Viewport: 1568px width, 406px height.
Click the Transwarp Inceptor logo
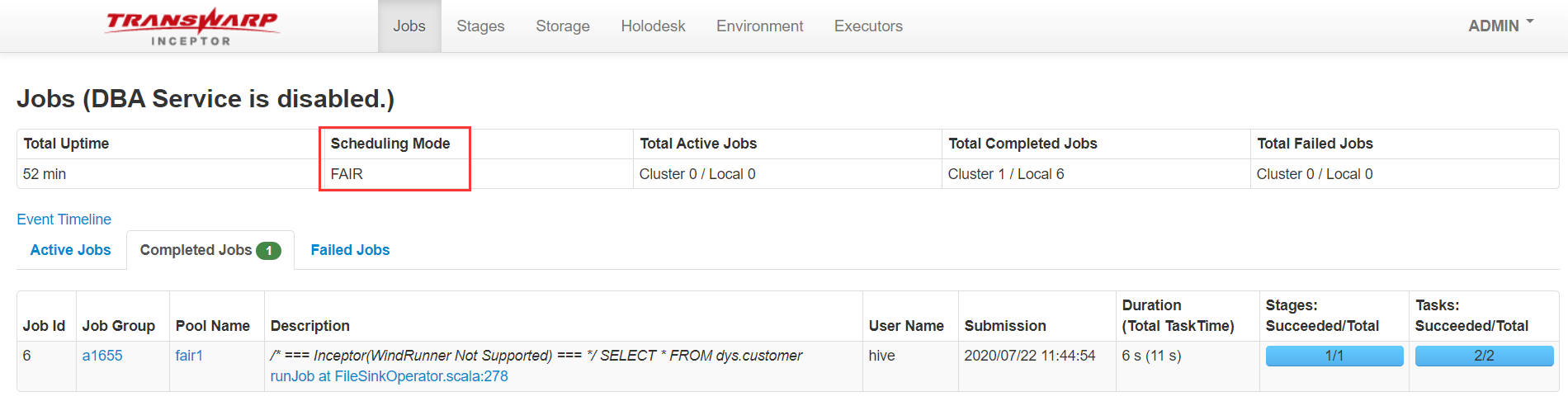(192, 26)
